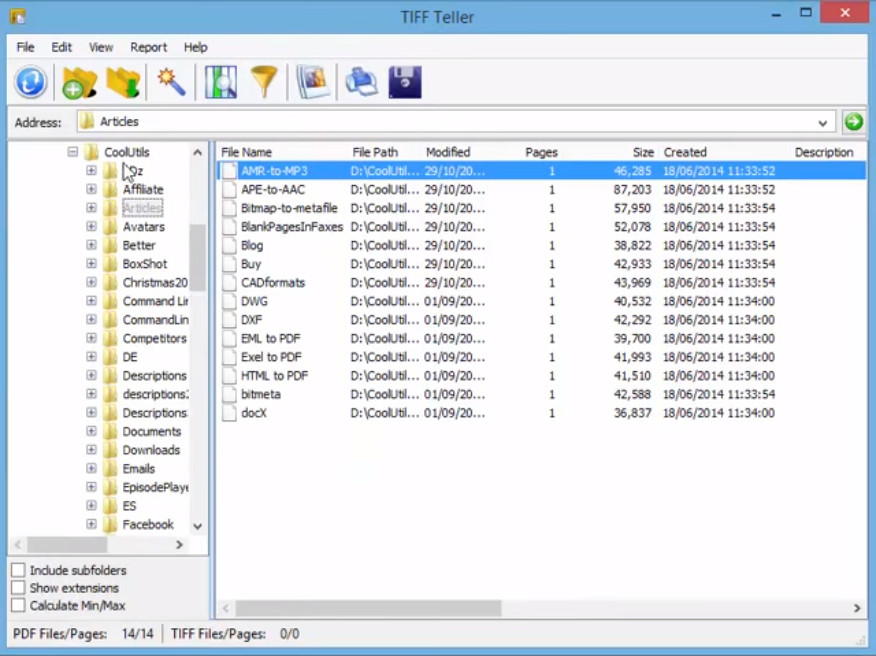Click the file icon next to bitmeta
Screen dimensions: 876x656
pyautogui.click(x=229, y=394)
